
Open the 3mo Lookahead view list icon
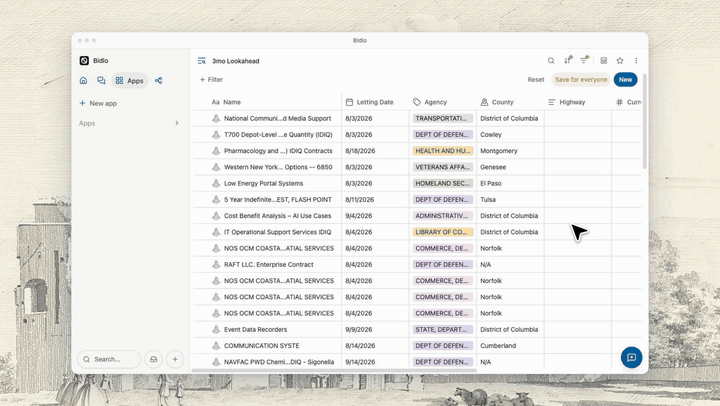point(202,61)
